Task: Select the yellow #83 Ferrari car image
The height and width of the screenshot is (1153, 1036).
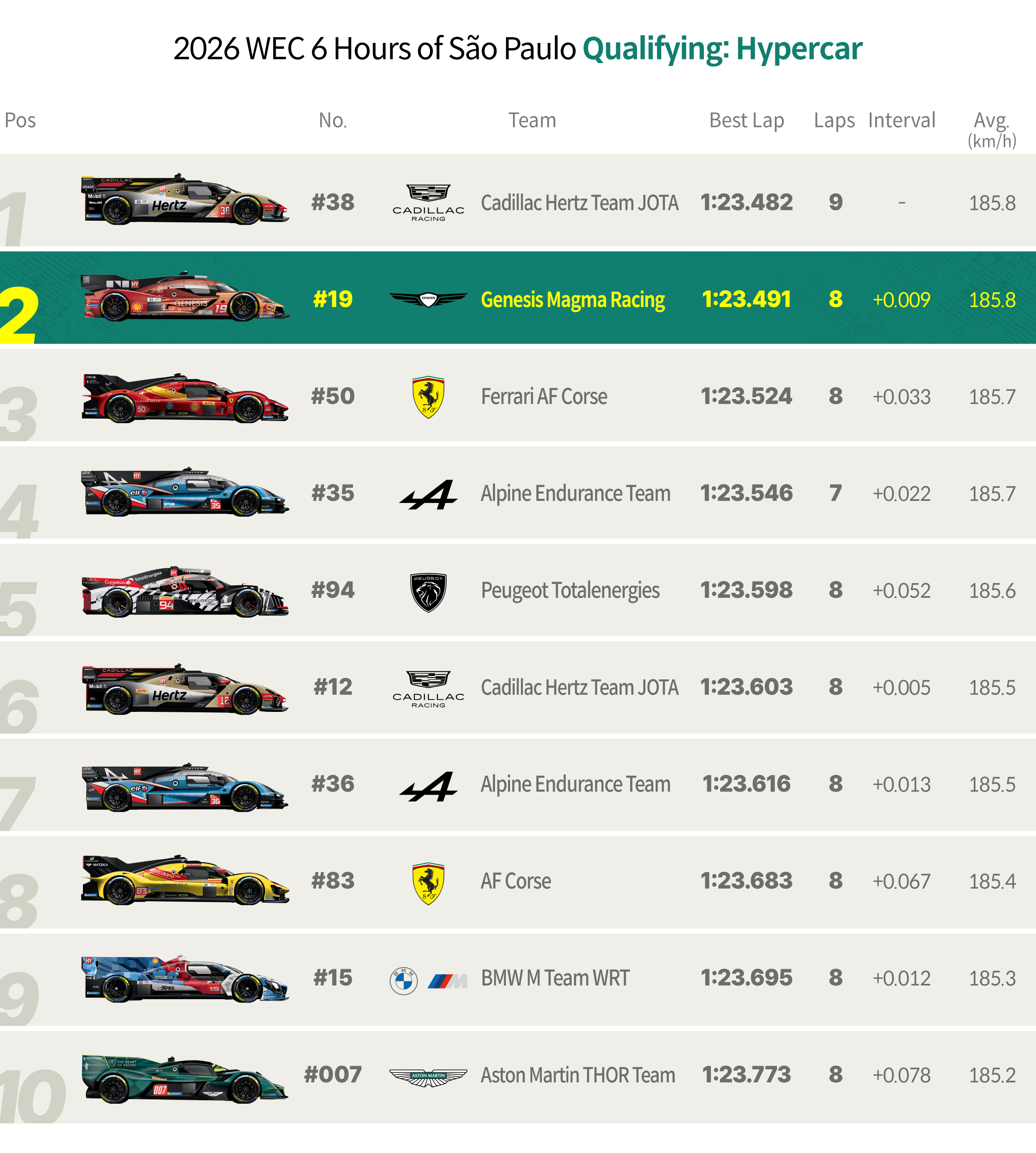Action: (x=185, y=880)
